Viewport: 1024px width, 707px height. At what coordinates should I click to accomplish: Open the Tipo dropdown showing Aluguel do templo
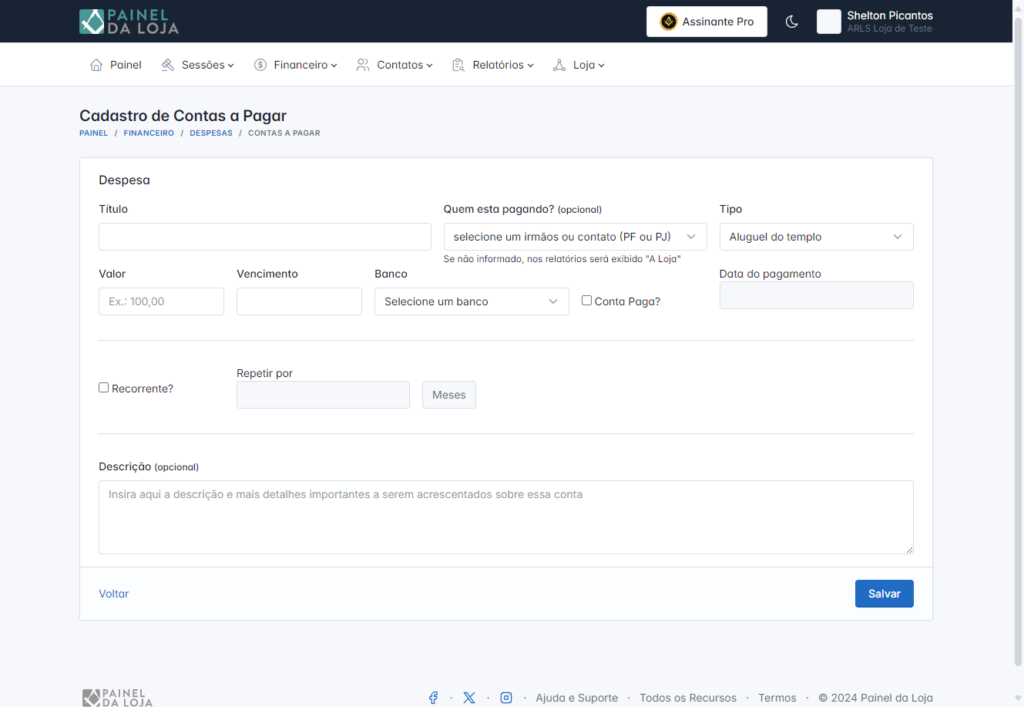[x=816, y=236]
